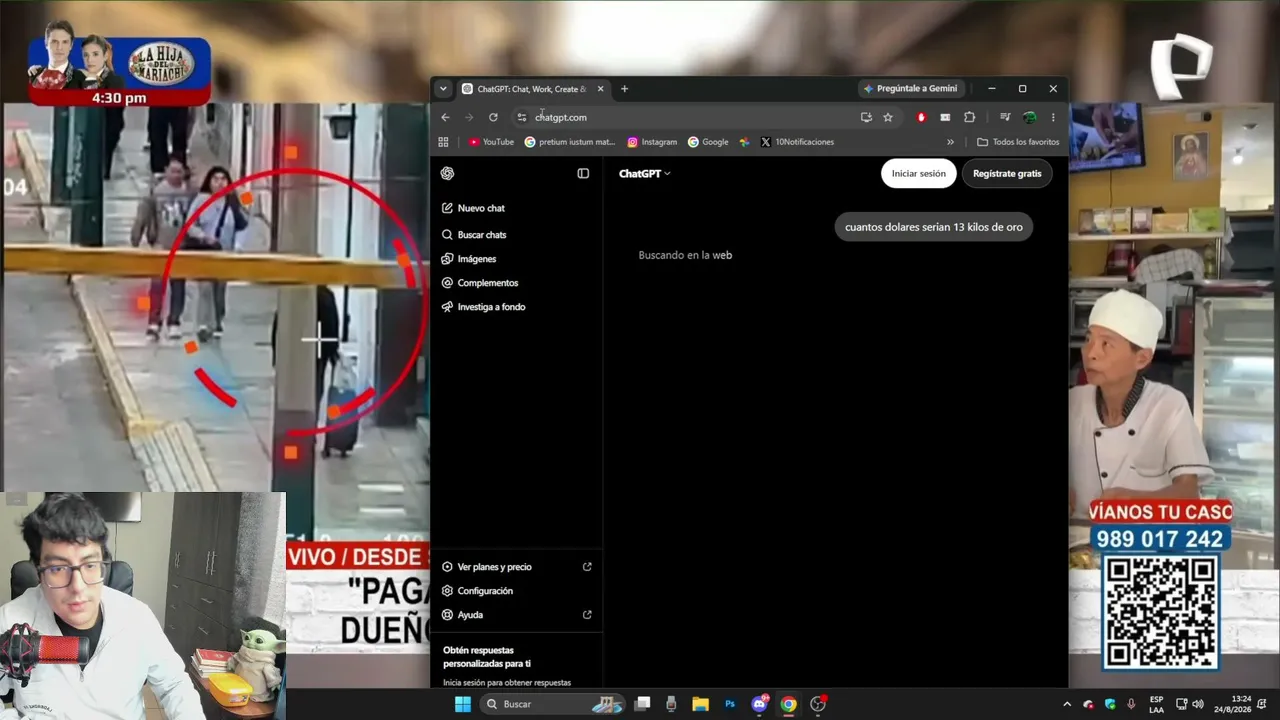Image resolution: width=1280 pixels, height=720 pixels.
Task: Click the message about 13 kilos de oro
Action: point(934,227)
